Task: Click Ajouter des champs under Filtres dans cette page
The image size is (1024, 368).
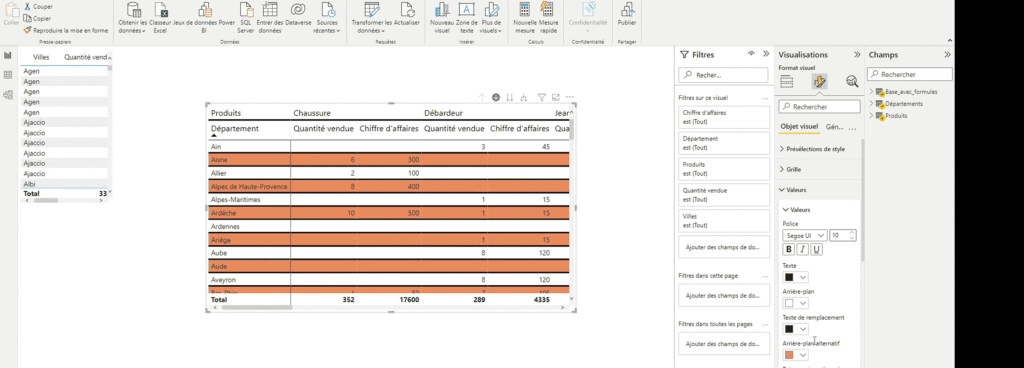Action: (x=724, y=296)
